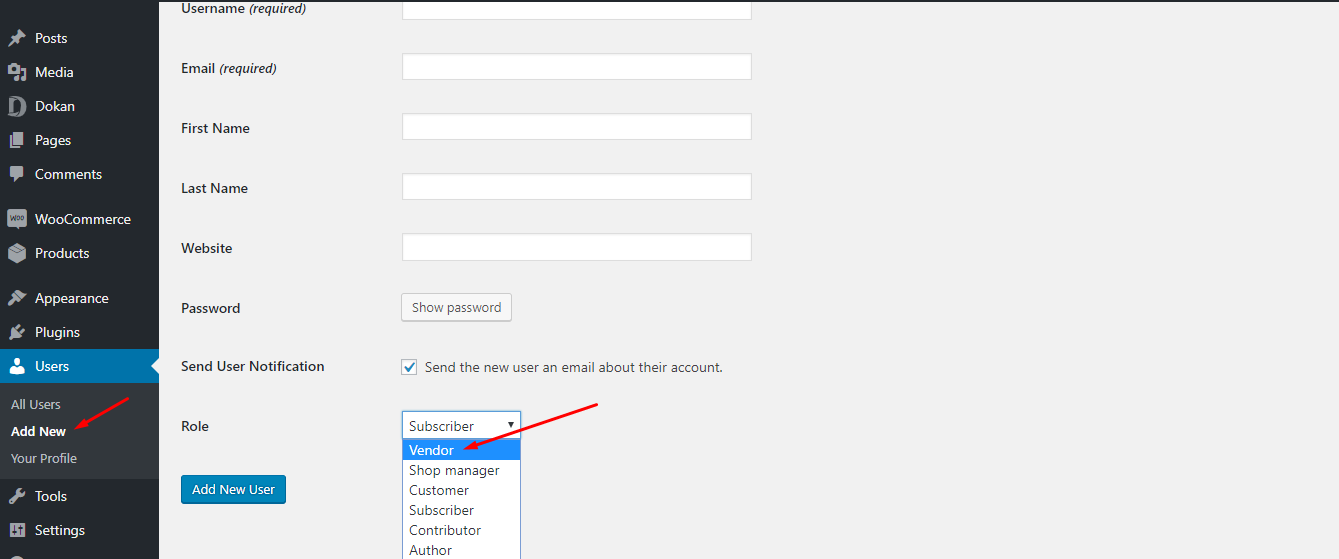Open the Pages icon in sidebar
The width and height of the screenshot is (1339, 559).
coord(17,140)
